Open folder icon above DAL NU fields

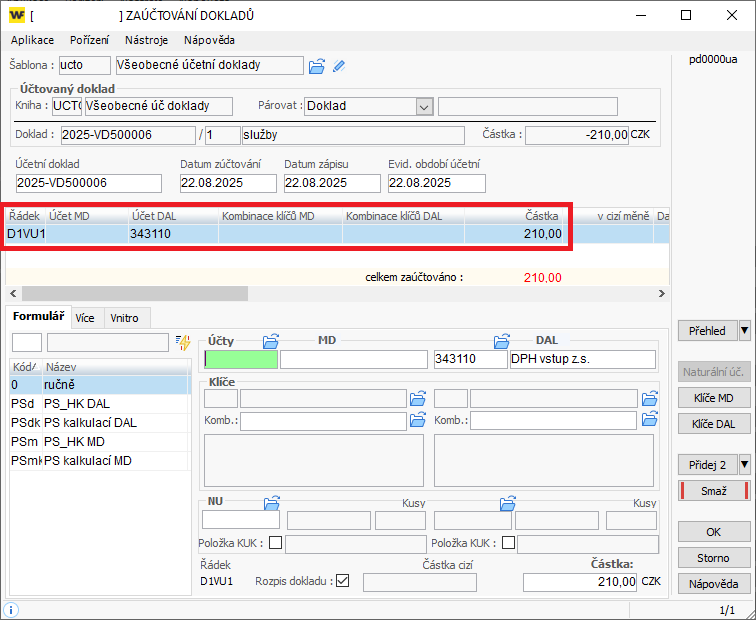click(507, 503)
